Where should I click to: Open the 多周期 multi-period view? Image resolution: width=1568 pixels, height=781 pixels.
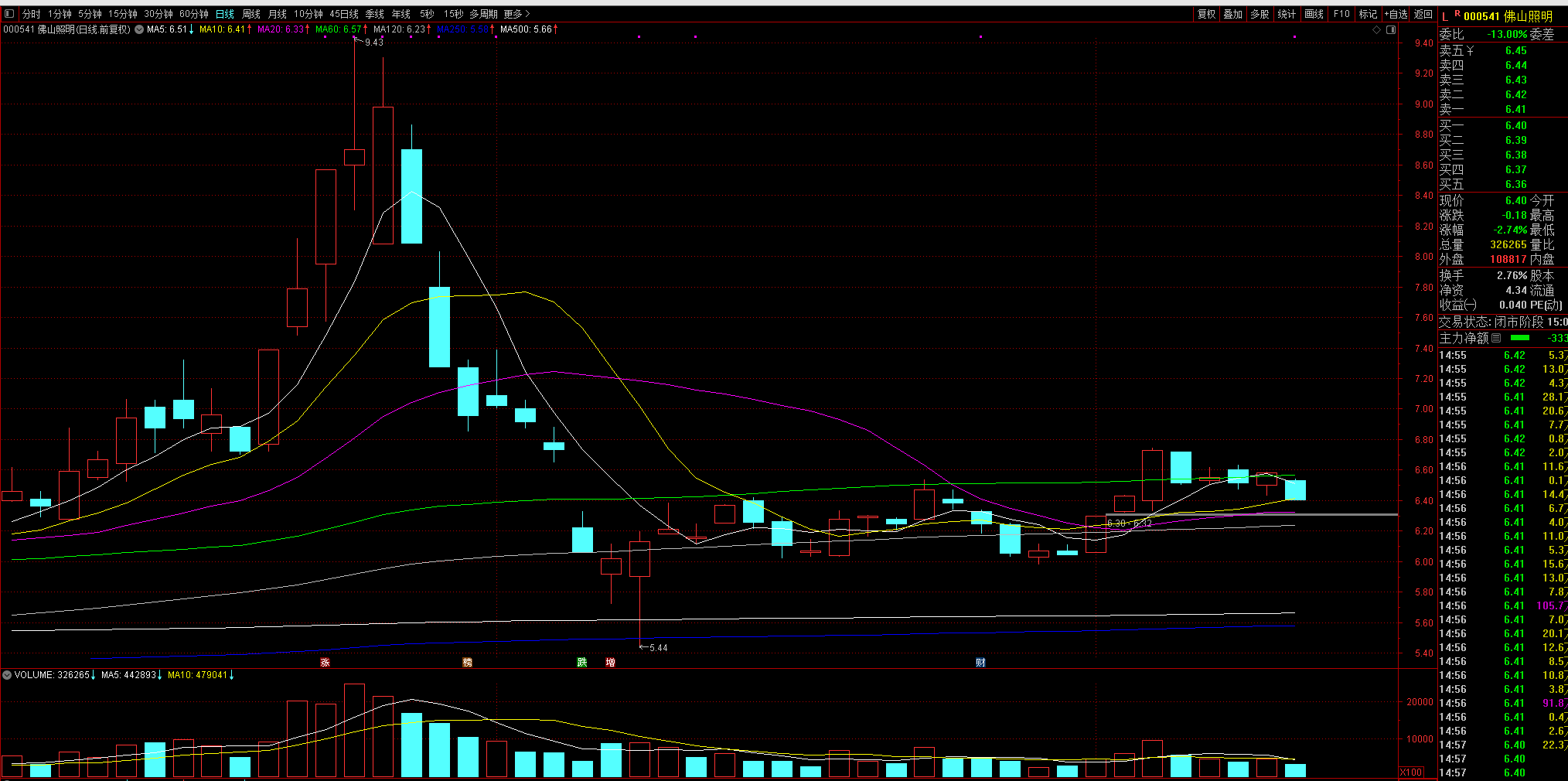[x=483, y=14]
